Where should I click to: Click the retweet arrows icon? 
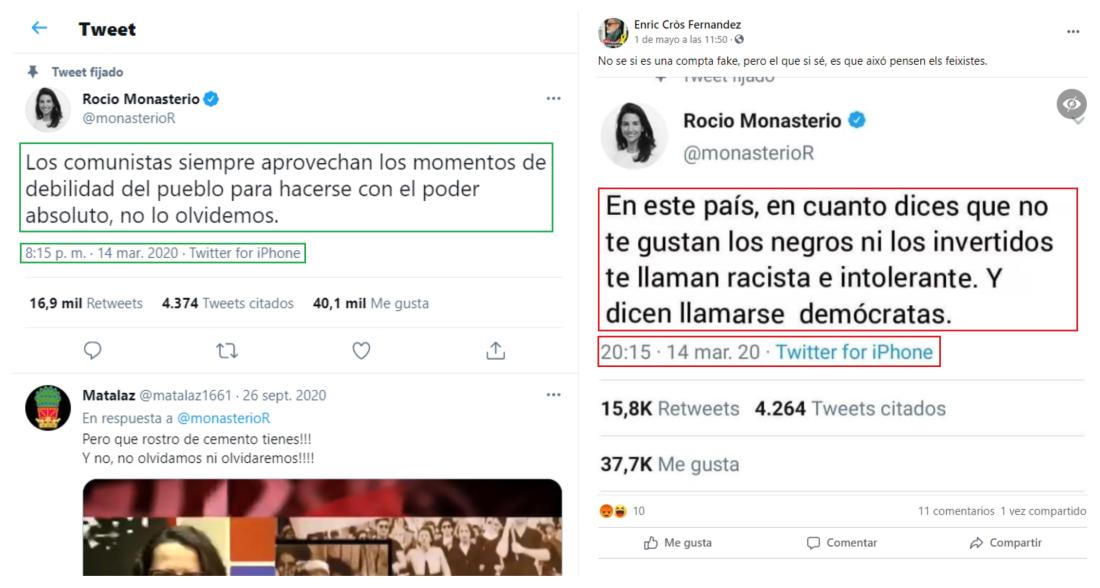point(227,350)
